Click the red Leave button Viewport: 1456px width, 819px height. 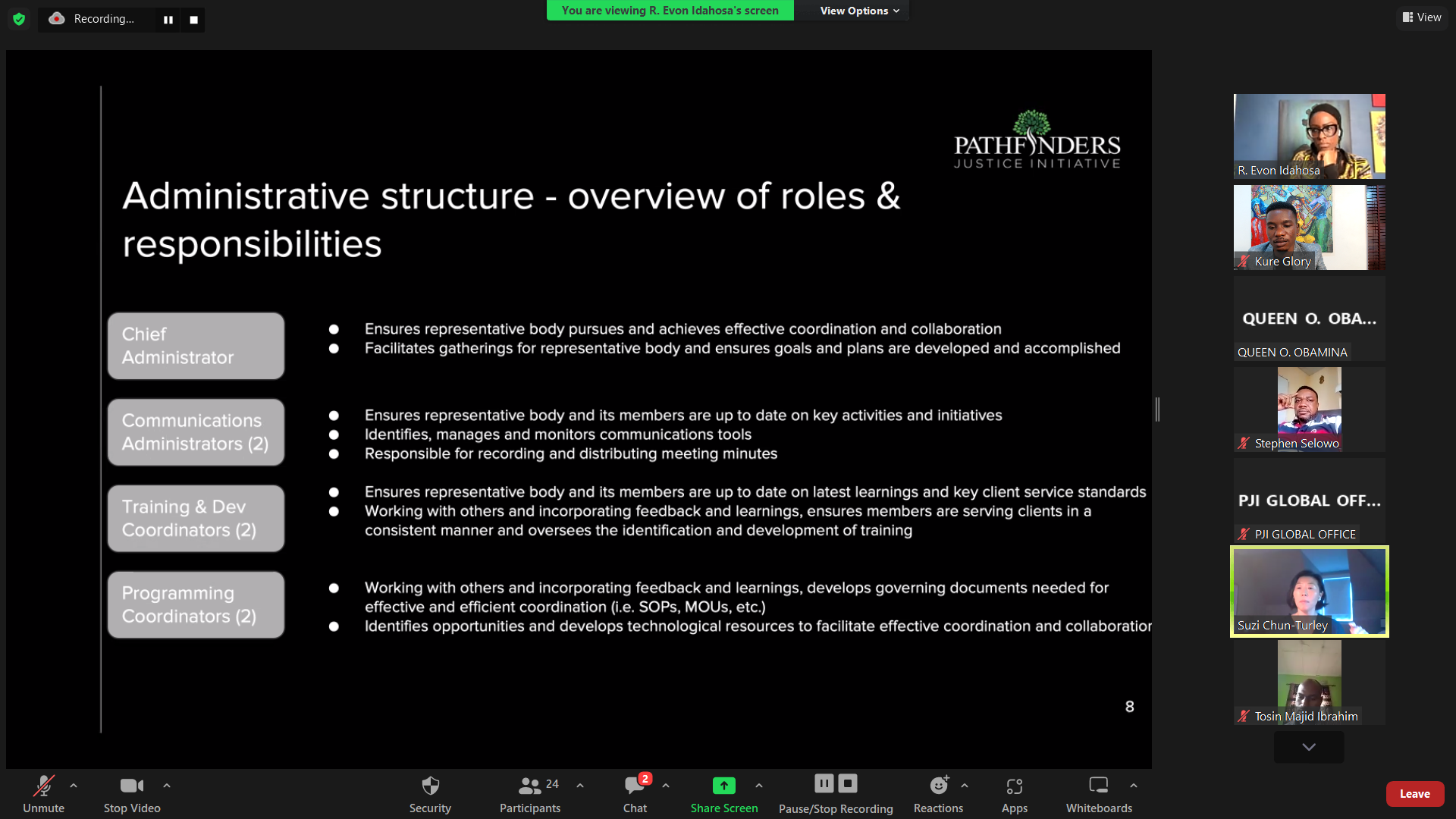[x=1414, y=794]
